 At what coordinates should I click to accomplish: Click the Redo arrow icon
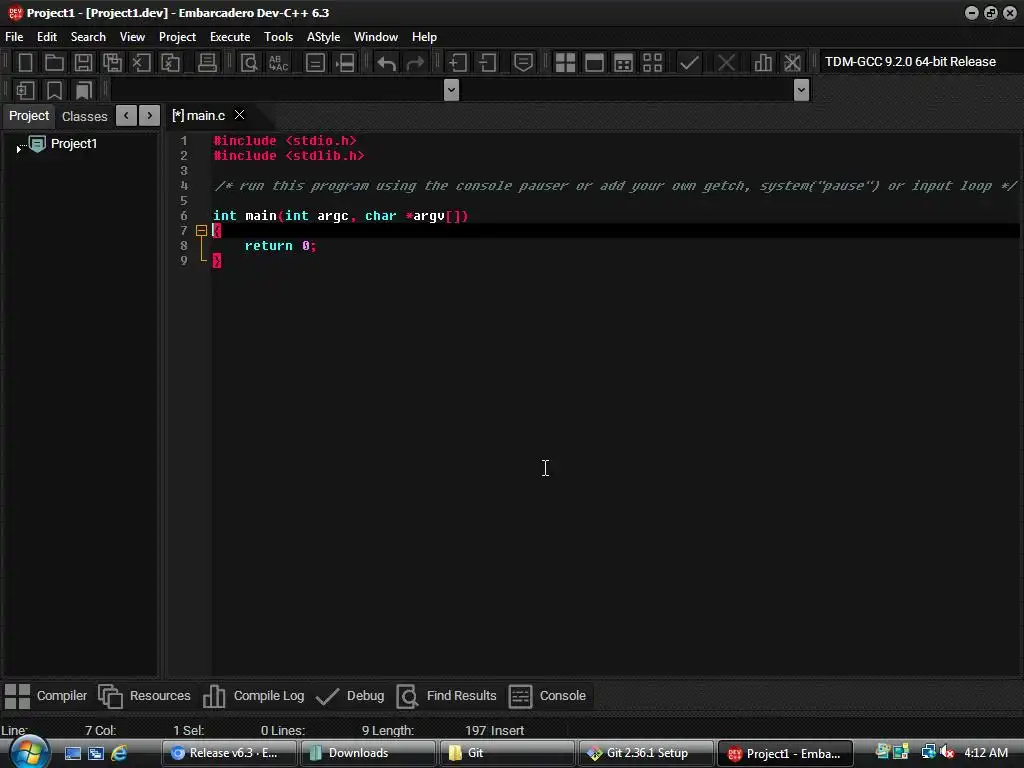[415, 62]
